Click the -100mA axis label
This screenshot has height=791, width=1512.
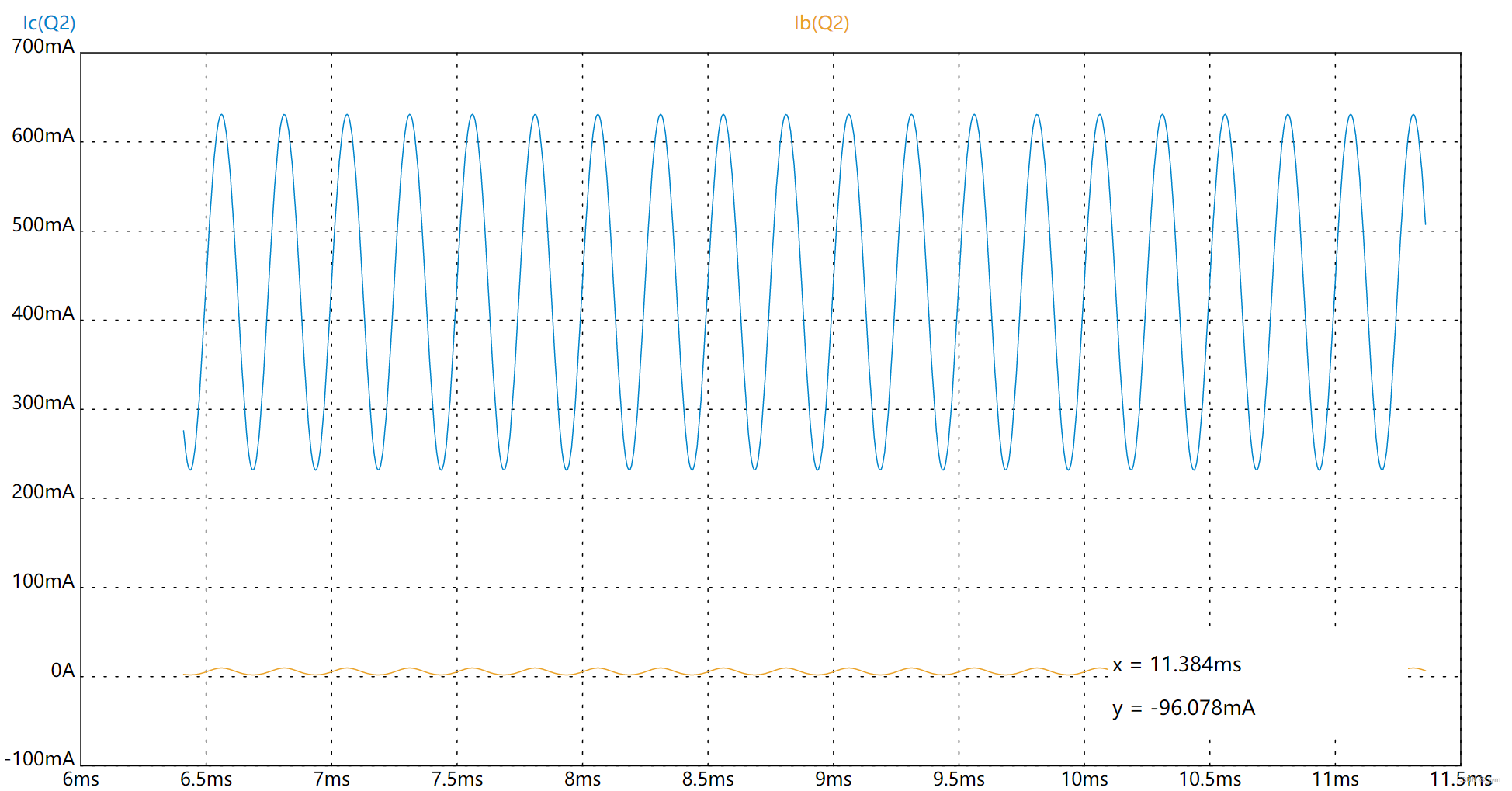40,759
